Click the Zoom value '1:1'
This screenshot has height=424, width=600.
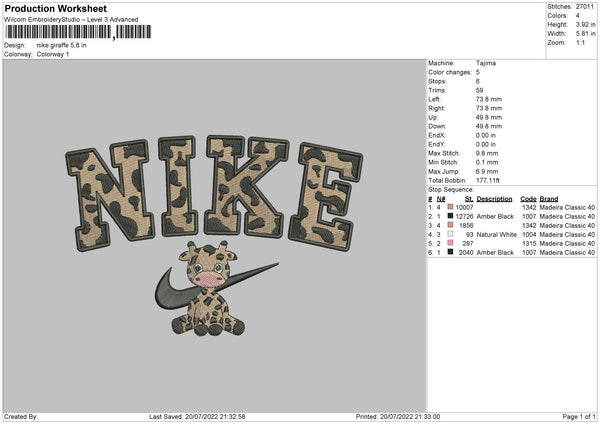coord(580,42)
